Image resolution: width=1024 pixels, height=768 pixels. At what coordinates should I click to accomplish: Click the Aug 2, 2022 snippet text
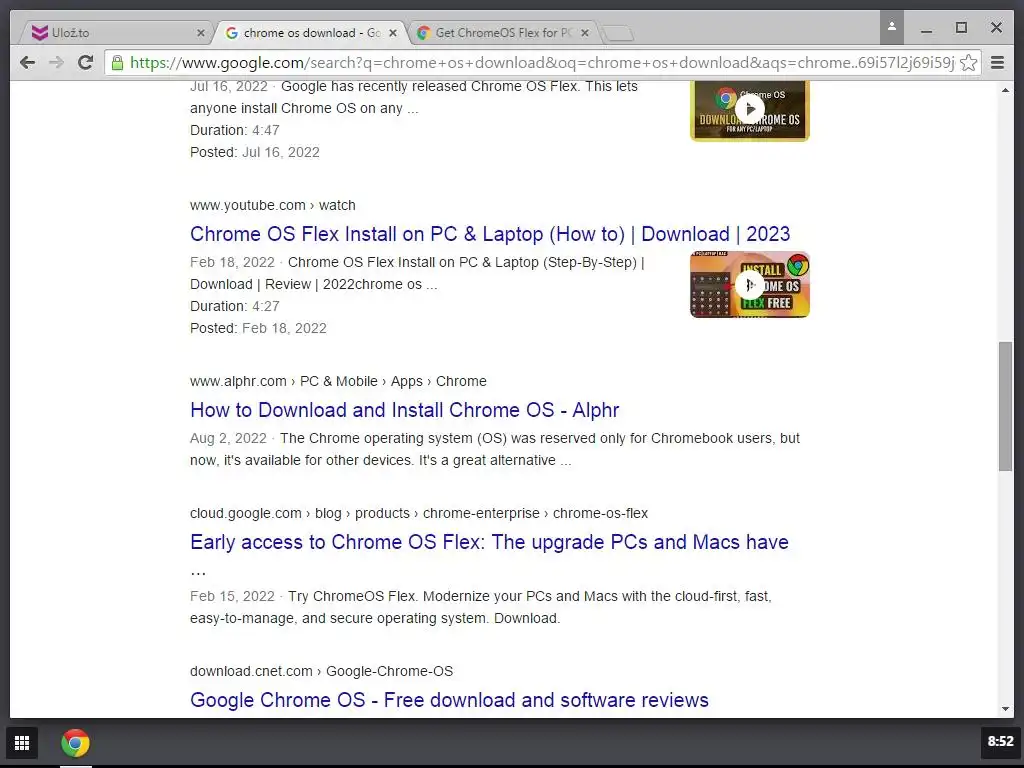[494, 449]
